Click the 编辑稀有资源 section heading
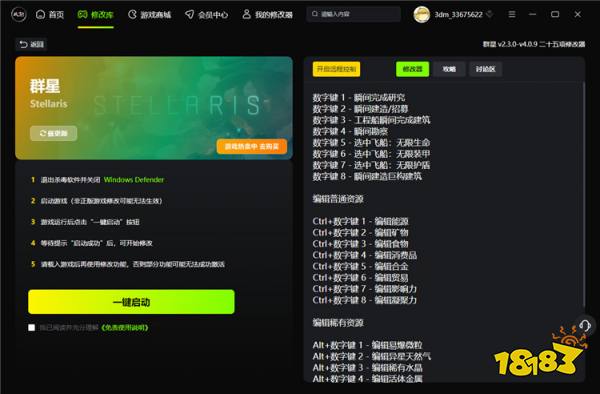The height and width of the screenshot is (394, 600). [338, 323]
